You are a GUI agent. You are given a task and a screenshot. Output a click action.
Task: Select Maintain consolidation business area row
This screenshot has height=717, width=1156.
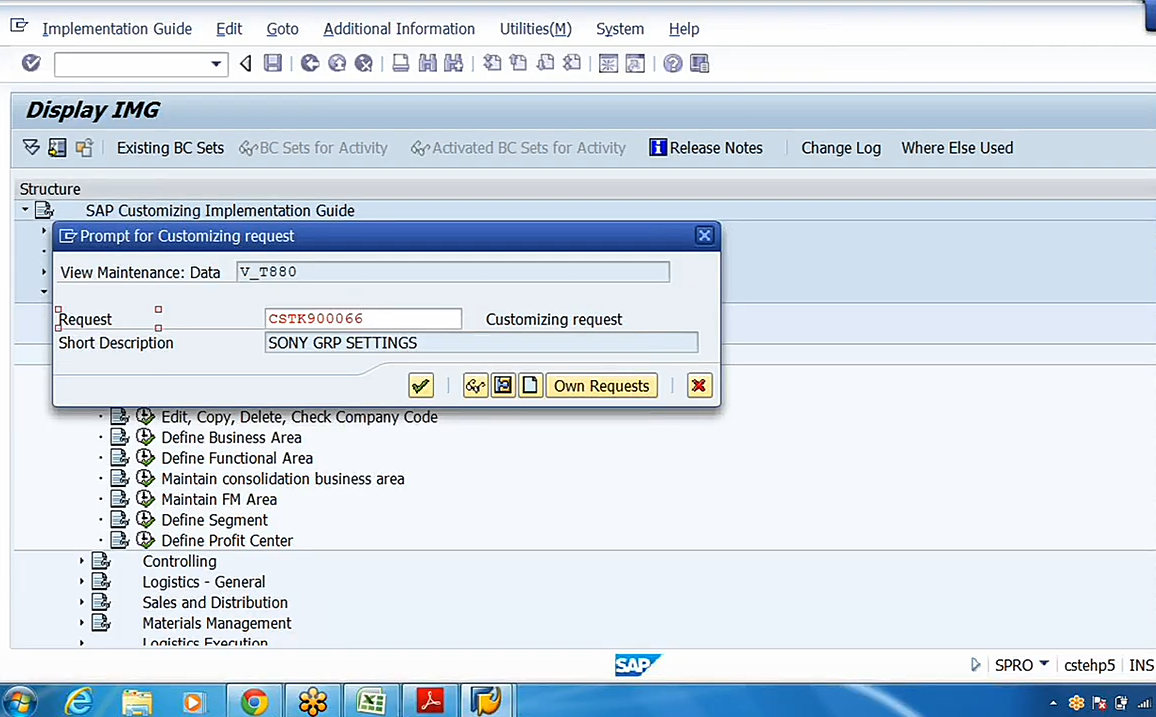[282, 478]
